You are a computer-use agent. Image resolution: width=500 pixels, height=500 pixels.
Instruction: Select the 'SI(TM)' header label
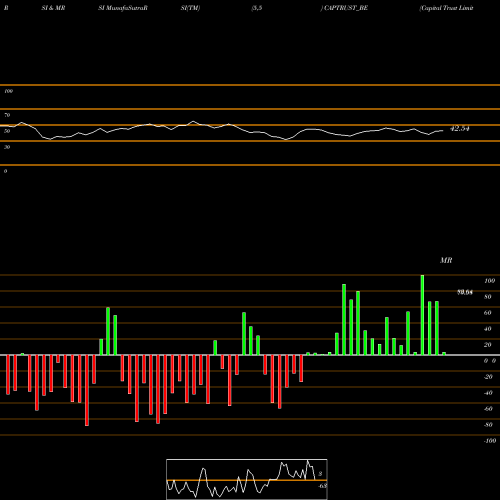click(190, 8)
